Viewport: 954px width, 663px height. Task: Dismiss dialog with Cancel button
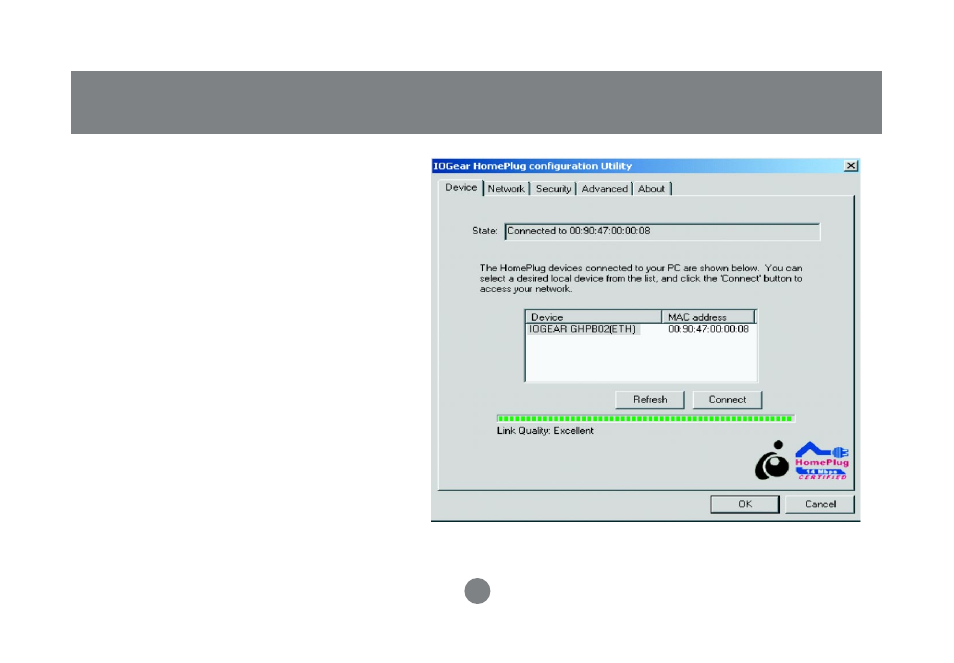pos(820,504)
